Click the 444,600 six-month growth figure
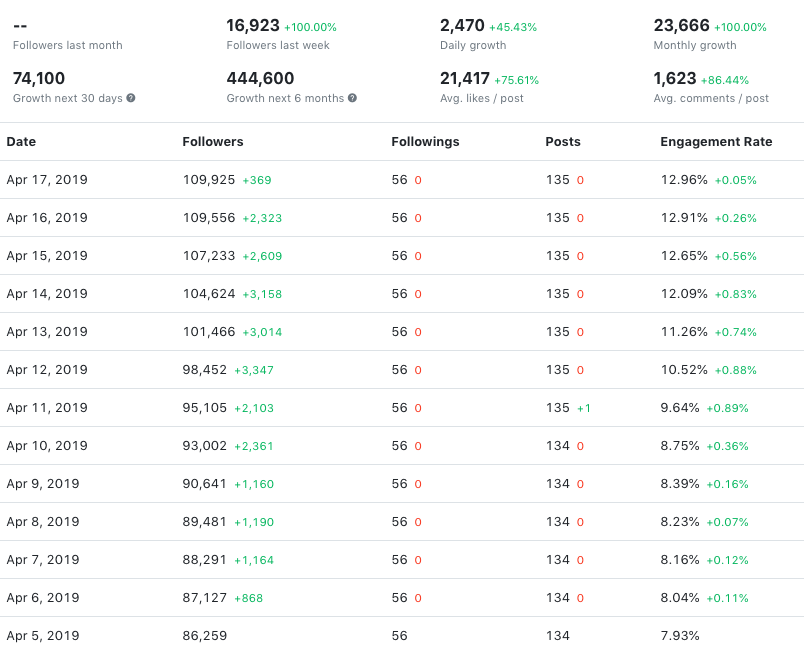Screen dimensions: 804x651 pos(260,78)
